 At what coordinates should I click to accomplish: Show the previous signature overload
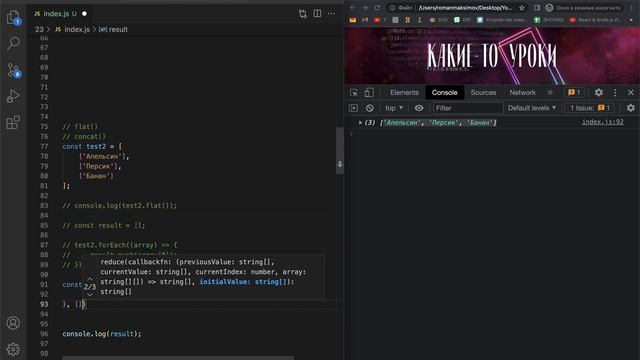(90, 280)
